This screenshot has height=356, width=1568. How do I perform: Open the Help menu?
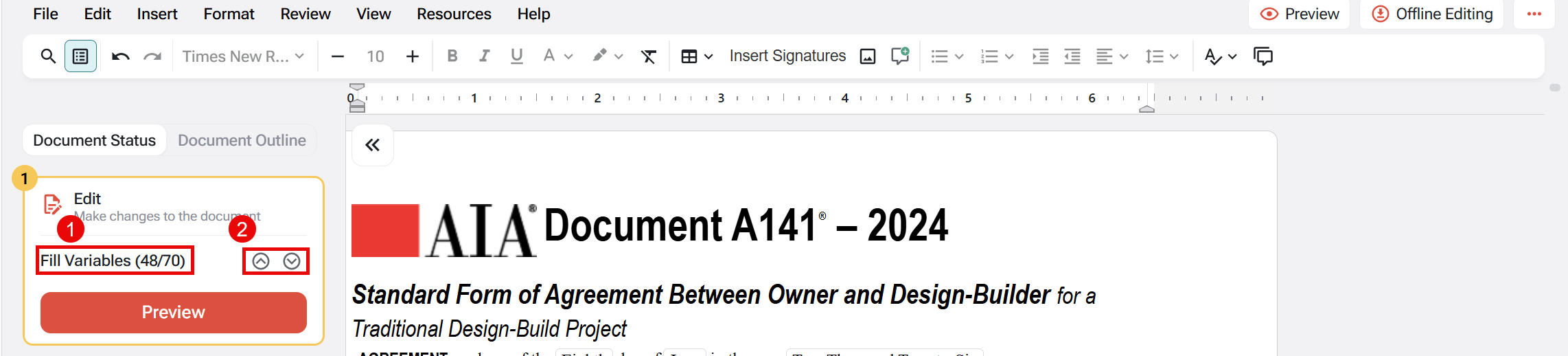(533, 14)
